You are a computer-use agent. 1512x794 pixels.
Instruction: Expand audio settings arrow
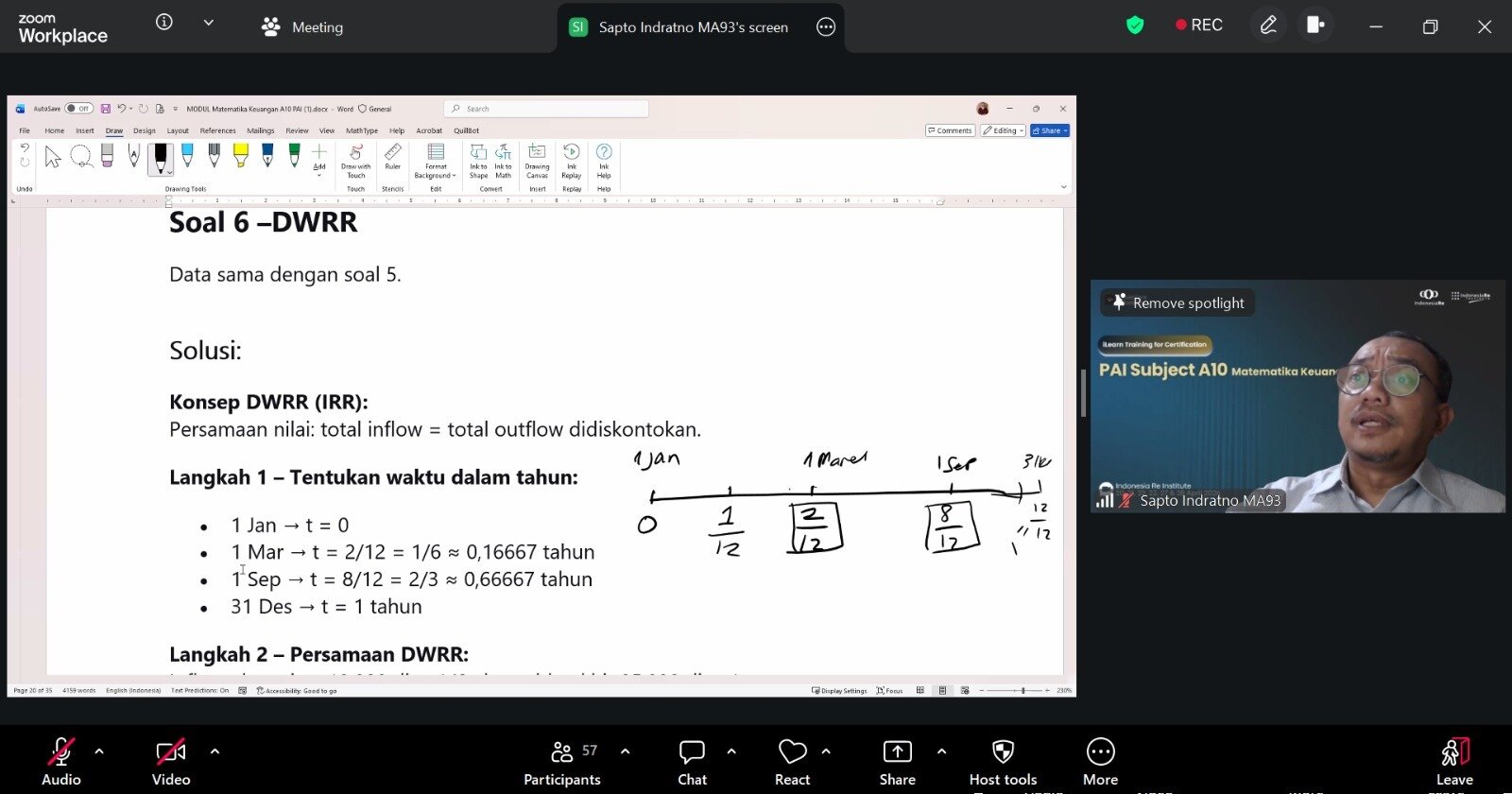click(x=99, y=751)
